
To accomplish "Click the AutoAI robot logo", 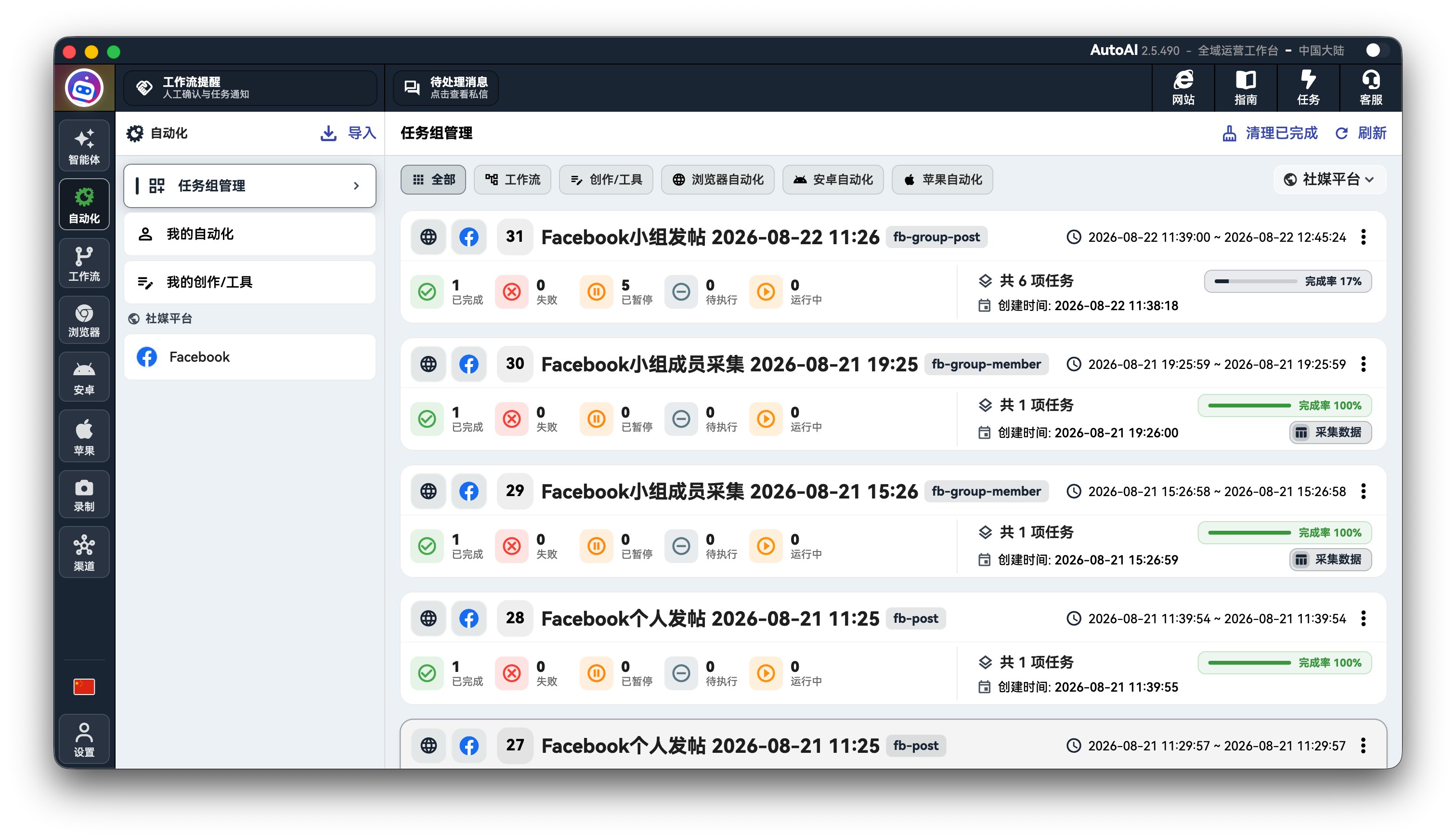I will (84, 88).
